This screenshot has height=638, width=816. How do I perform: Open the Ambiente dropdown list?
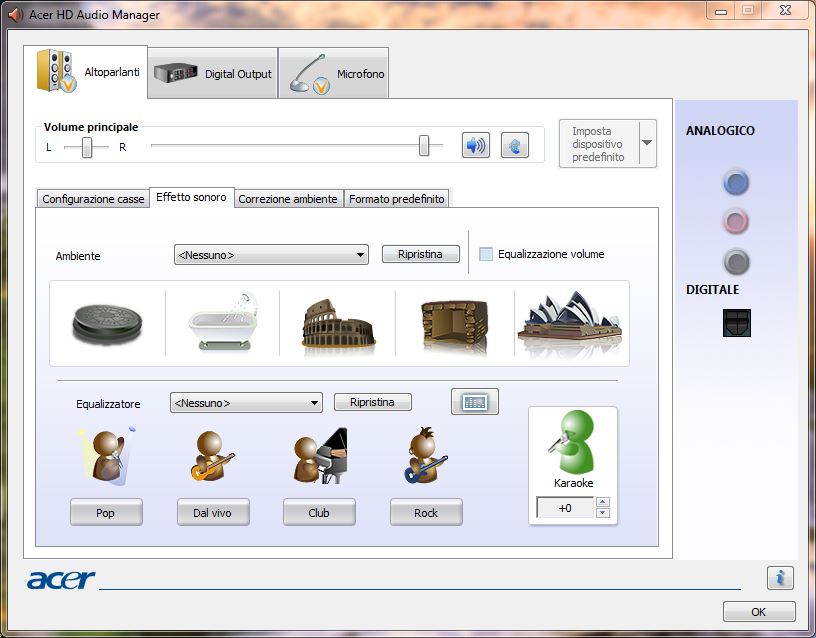coord(271,255)
